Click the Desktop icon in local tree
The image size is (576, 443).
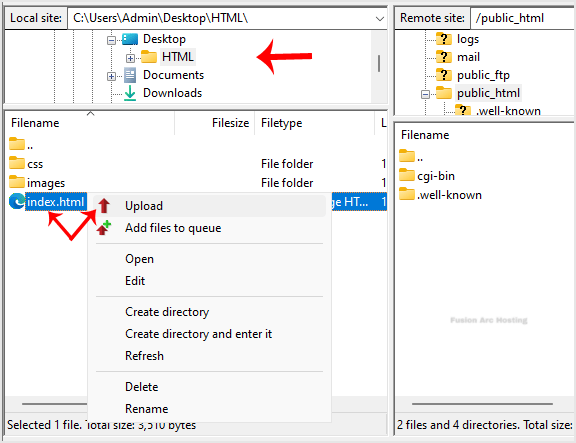(130, 39)
